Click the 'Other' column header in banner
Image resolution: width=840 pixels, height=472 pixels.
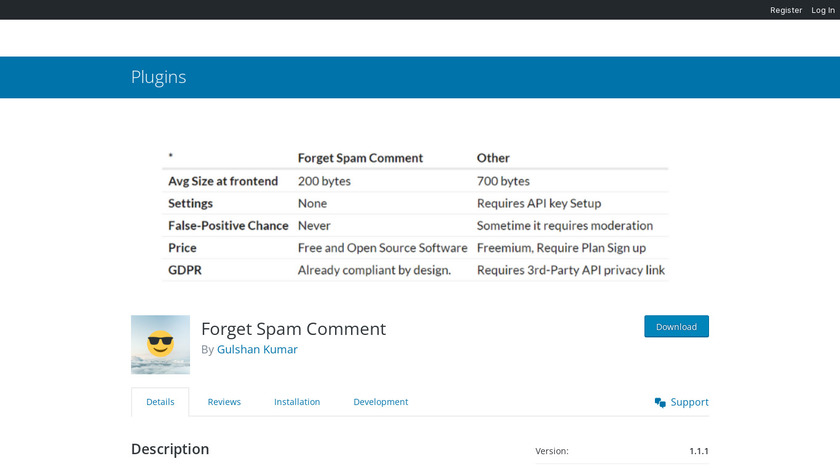coord(493,158)
